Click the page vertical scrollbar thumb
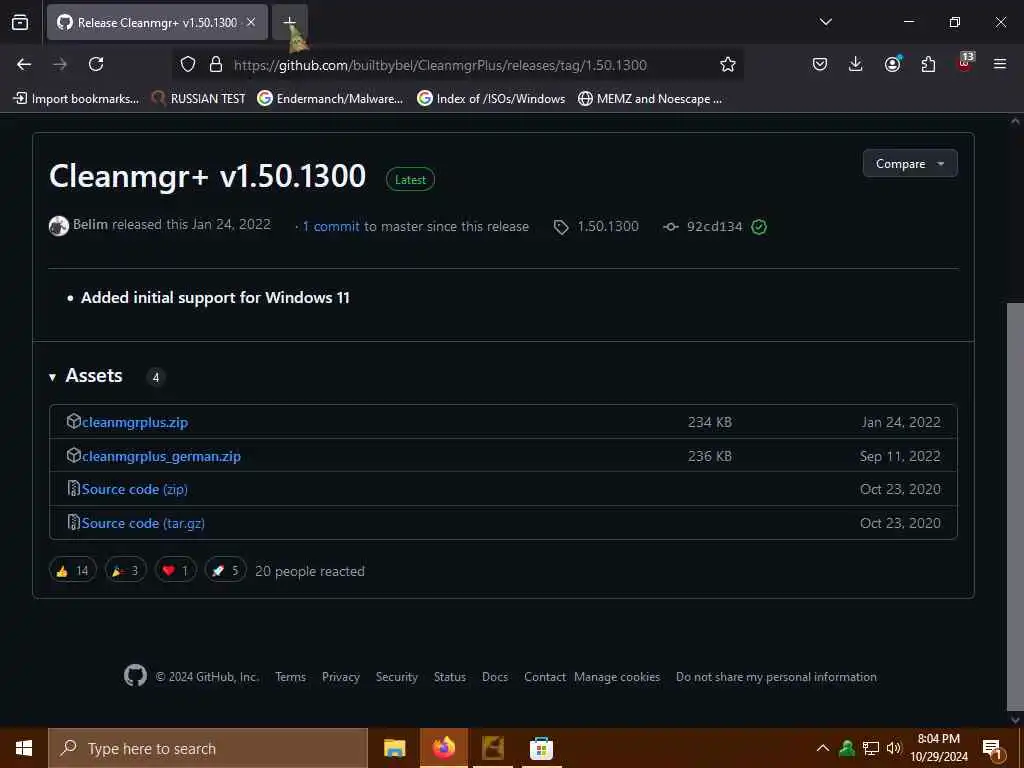Image resolution: width=1024 pixels, height=768 pixels. coord(1015,506)
